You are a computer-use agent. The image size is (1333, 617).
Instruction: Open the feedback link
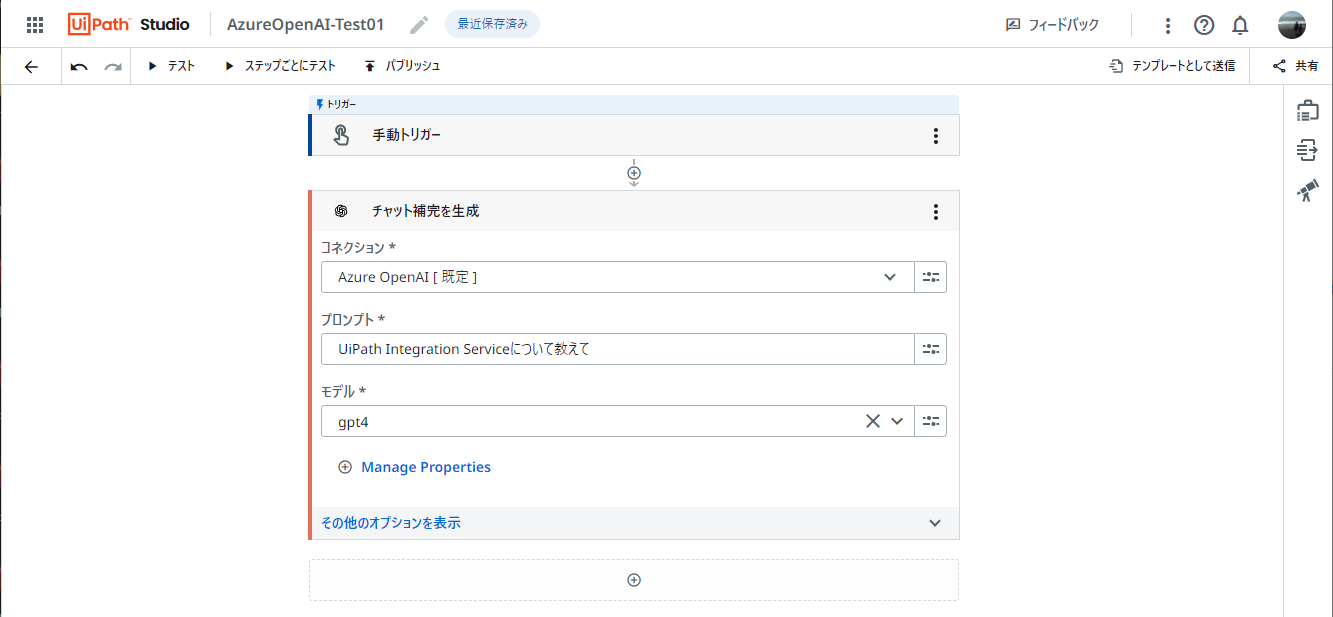tap(1052, 25)
